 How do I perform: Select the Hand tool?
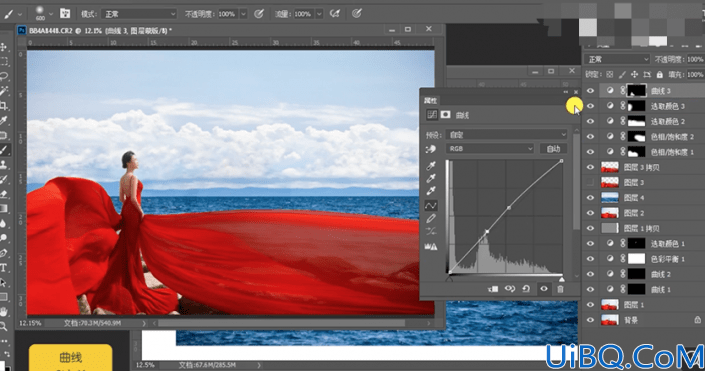pyautogui.click(x=4, y=312)
